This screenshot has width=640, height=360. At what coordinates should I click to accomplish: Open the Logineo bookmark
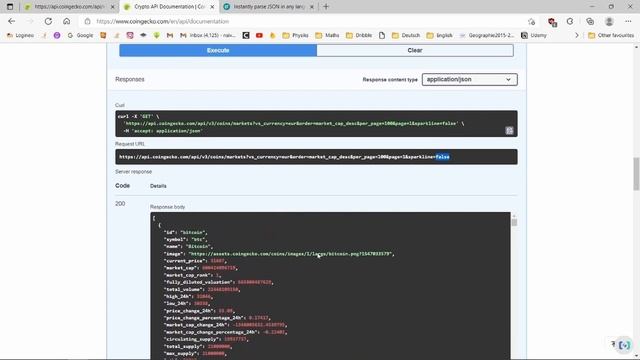point(20,36)
